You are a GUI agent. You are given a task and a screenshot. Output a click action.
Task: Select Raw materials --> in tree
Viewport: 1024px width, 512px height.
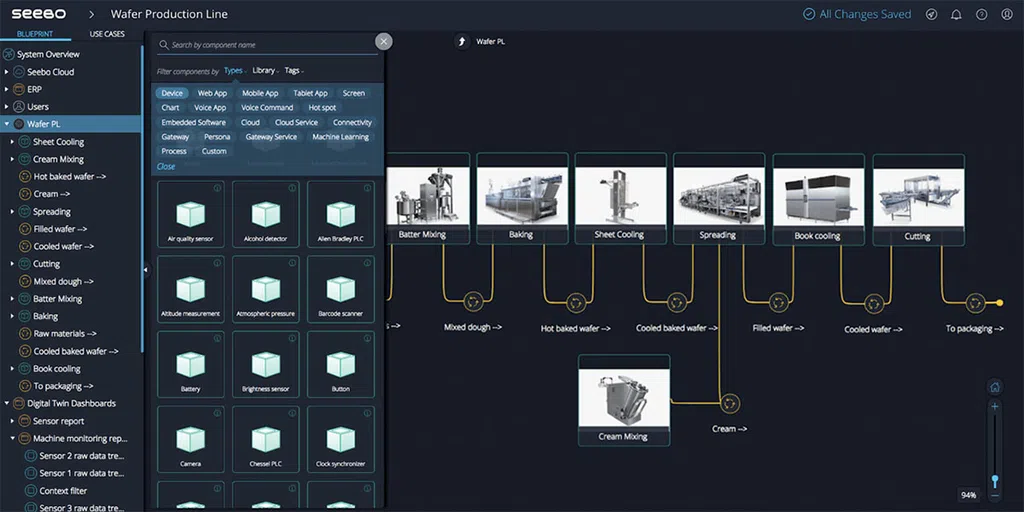65,334
